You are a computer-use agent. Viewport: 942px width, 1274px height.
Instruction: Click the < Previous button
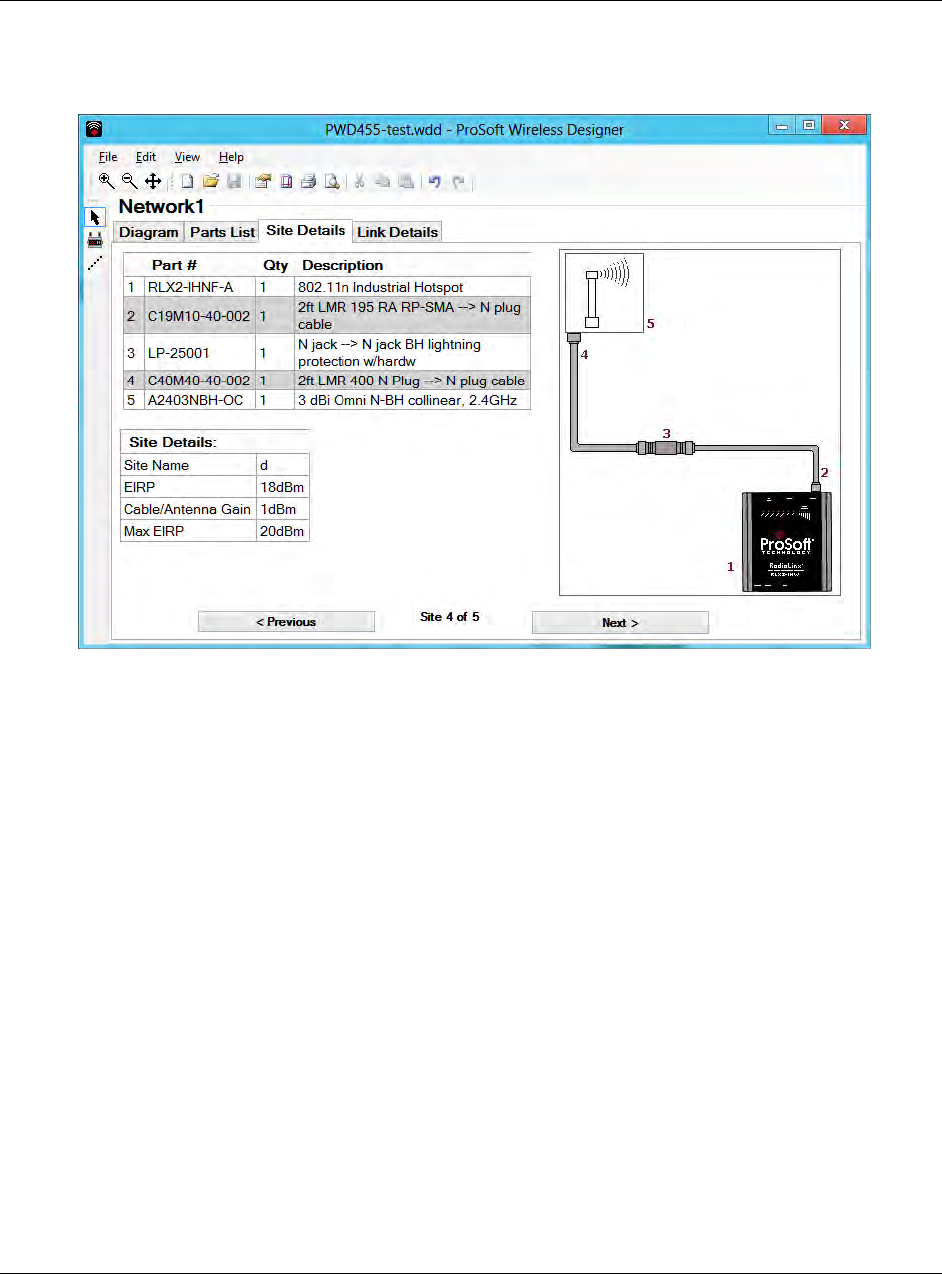286,622
